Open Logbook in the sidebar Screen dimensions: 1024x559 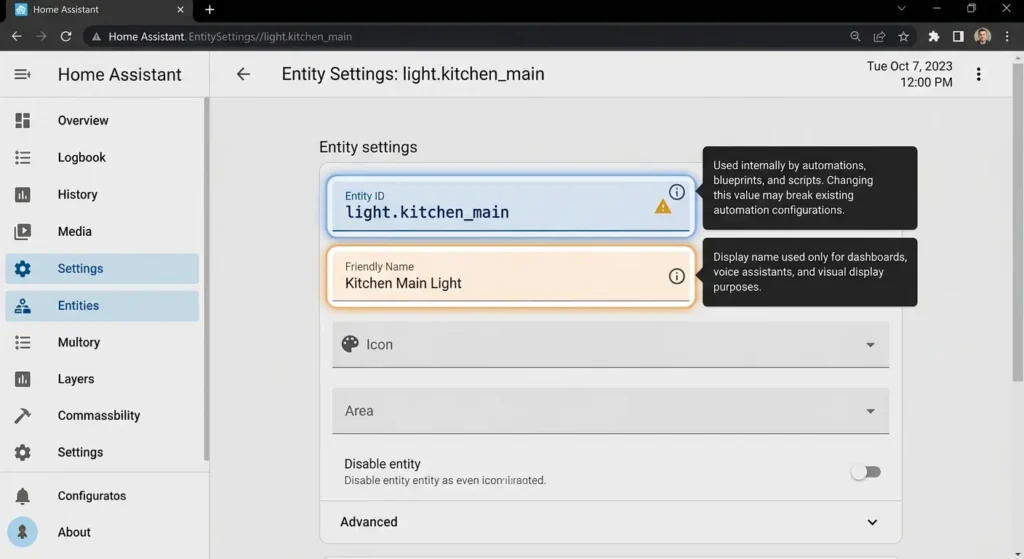click(102, 157)
